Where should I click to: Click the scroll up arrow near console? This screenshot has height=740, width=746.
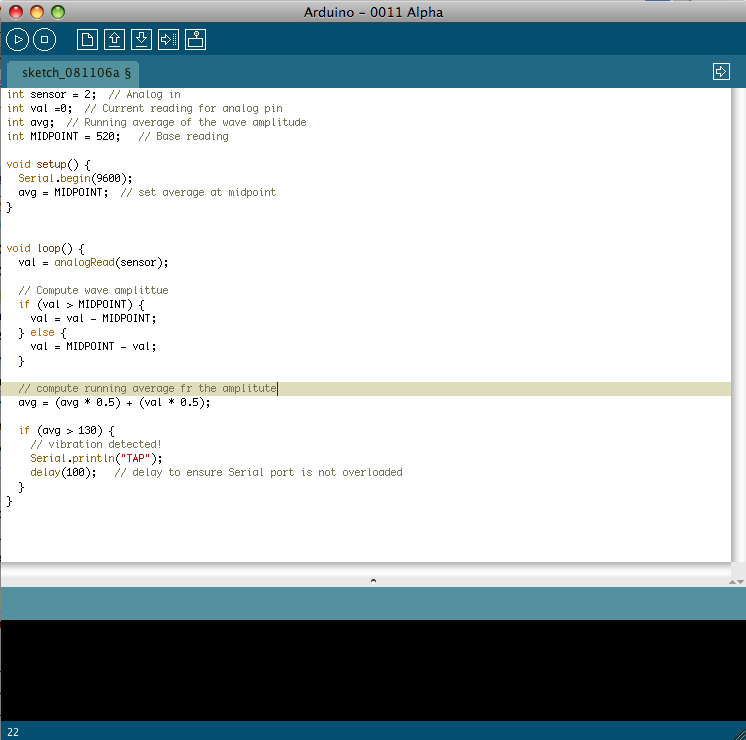click(x=733, y=582)
